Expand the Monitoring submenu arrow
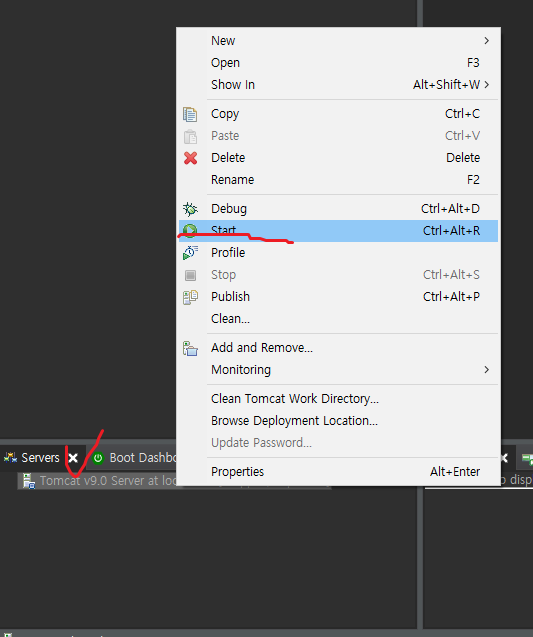The height and width of the screenshot is (637, 533). [x=486, y=370]
